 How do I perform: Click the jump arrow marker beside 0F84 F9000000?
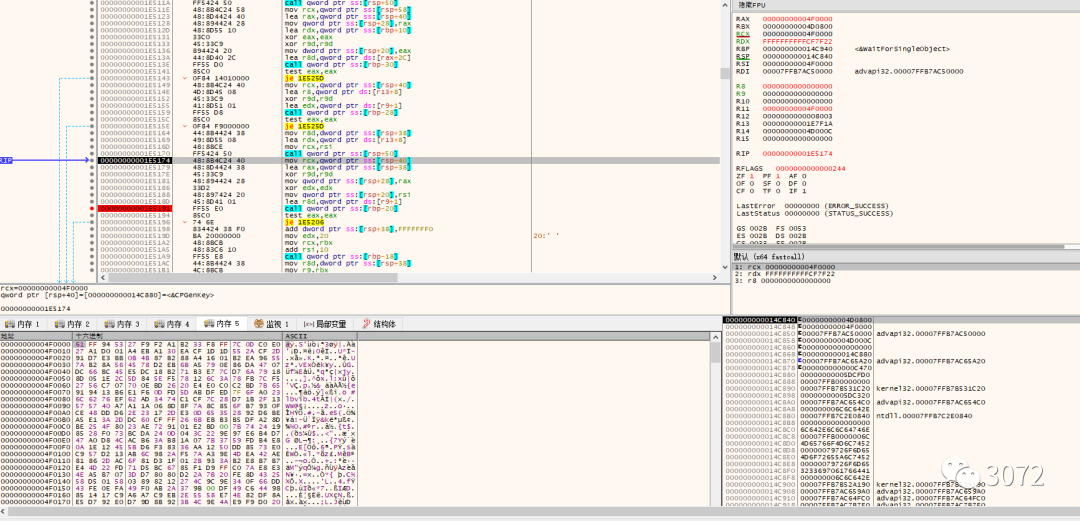pos(185,126)
